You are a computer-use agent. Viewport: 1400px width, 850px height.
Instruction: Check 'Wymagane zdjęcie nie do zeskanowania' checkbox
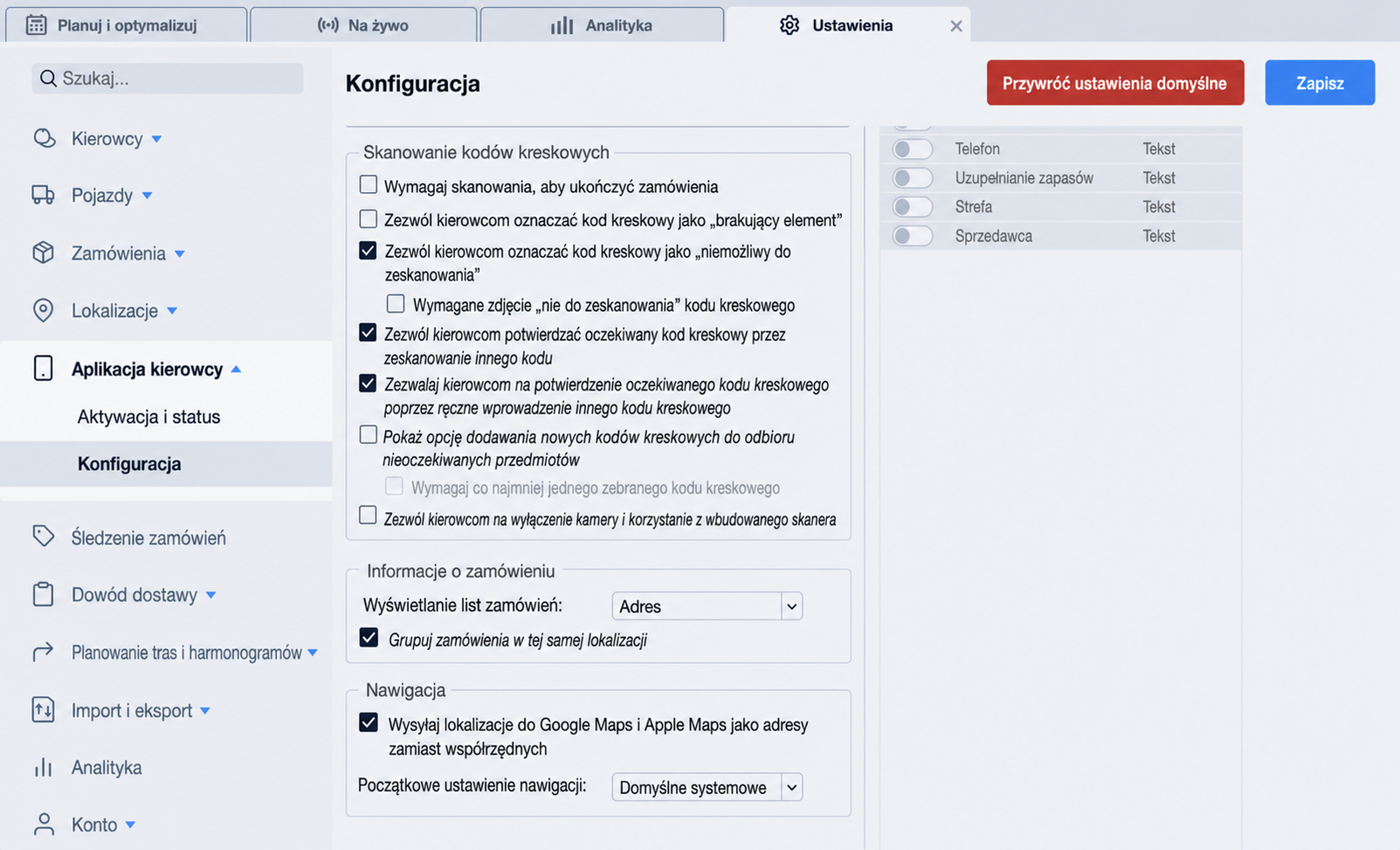396,304
